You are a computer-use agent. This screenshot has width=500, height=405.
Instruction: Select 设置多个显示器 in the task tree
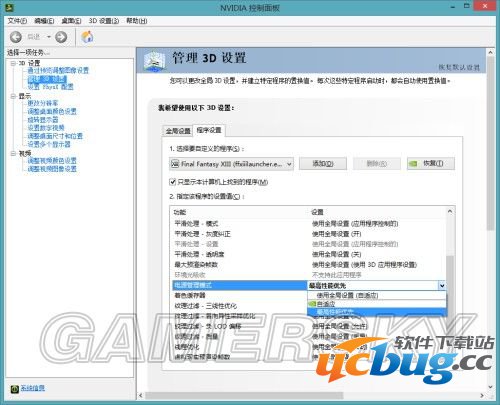pos(49,144)
